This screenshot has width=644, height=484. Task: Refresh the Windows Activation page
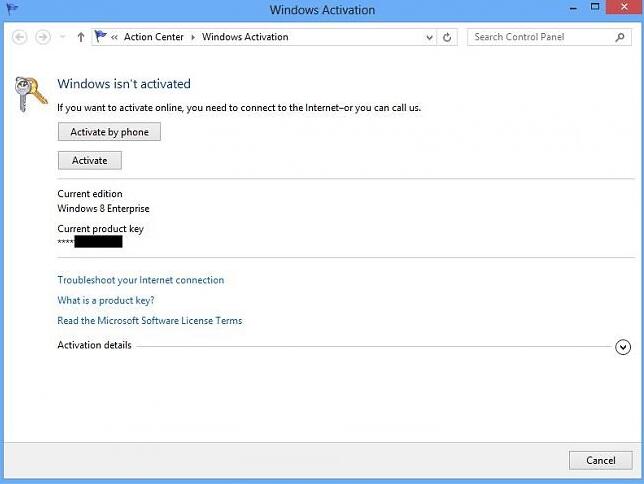(447, 38)
